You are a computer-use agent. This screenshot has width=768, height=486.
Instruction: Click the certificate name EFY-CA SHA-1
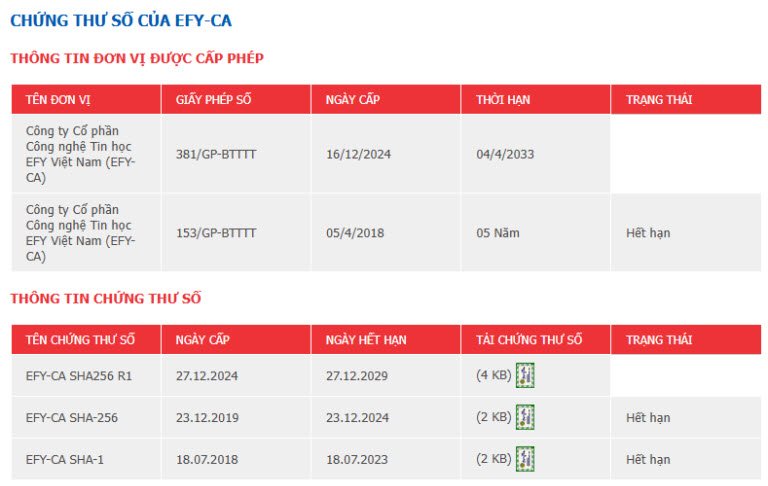65,460
